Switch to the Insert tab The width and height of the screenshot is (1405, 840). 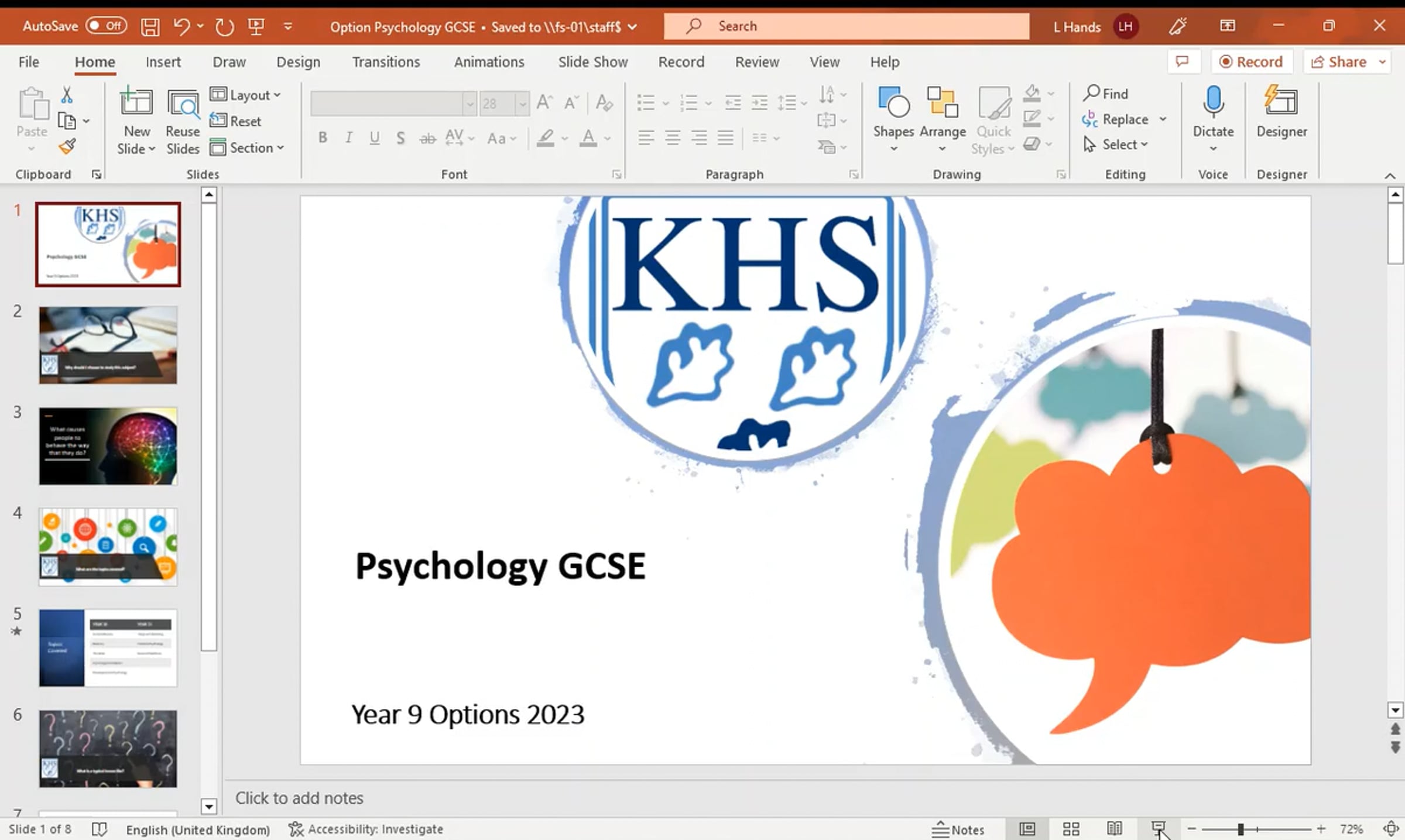pos(163,61)
